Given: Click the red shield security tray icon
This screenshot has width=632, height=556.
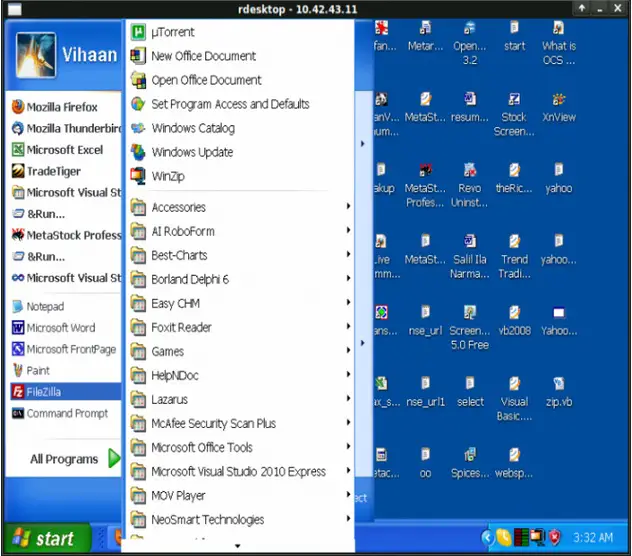Looking at the screenshot, I should click(555, 537).
